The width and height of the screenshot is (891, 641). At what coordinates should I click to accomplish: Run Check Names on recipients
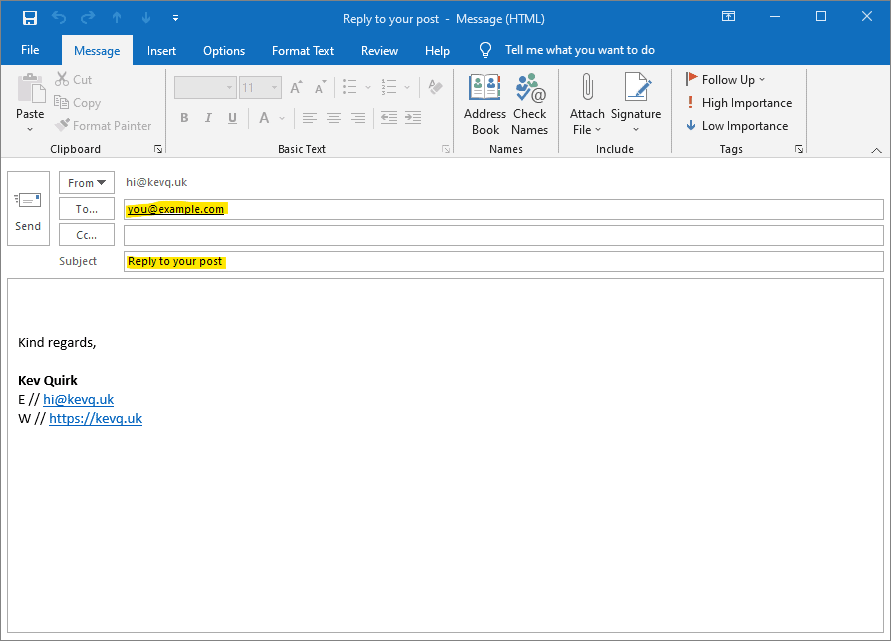tap(530, 100)
